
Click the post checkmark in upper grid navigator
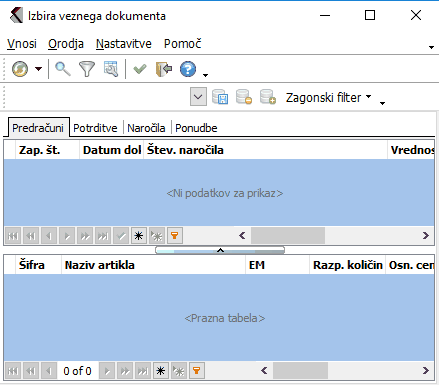pyautogui.click(x=121, y=236)
